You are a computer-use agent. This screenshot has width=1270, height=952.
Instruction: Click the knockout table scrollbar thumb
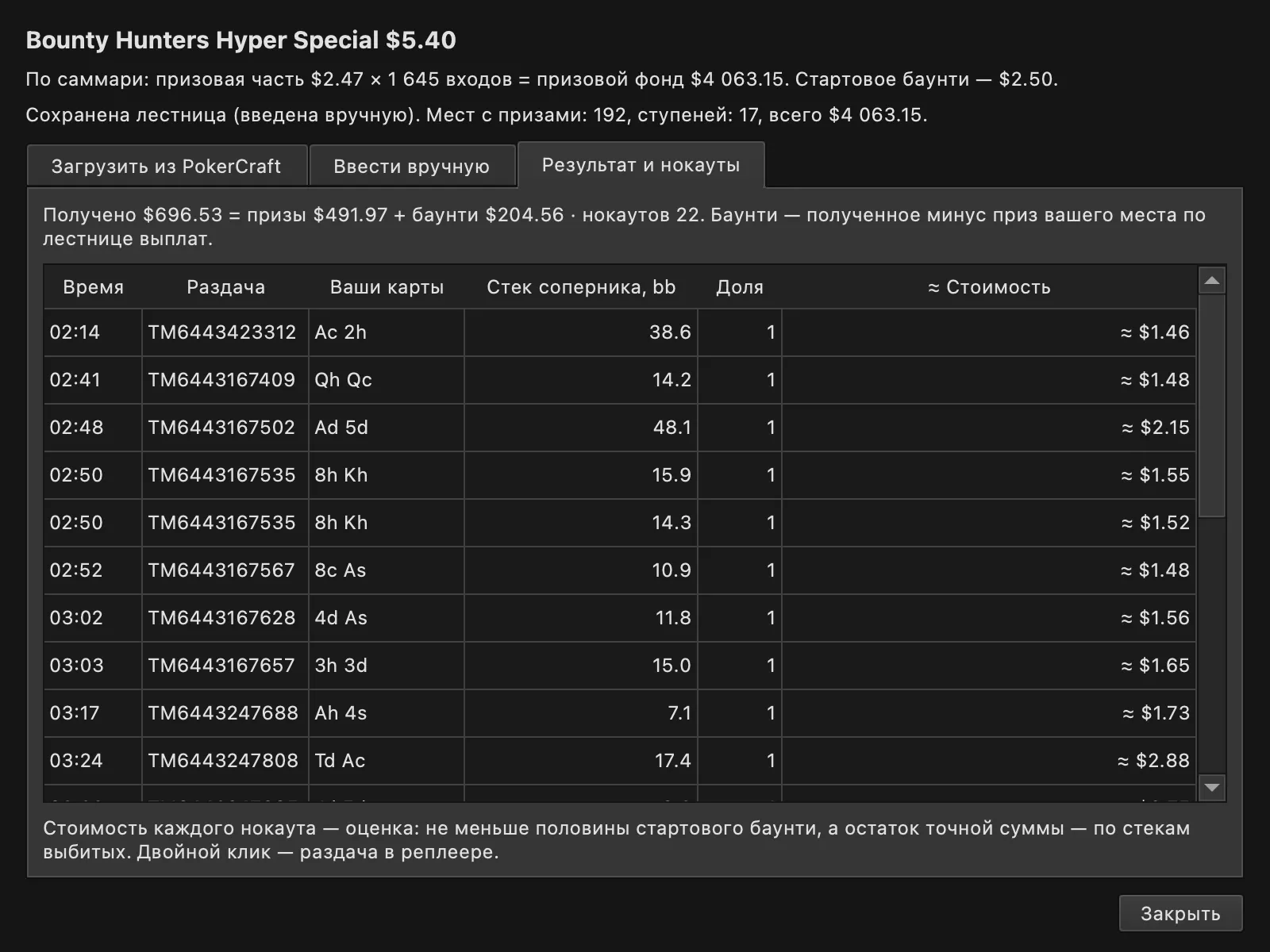coord(1211,406)
